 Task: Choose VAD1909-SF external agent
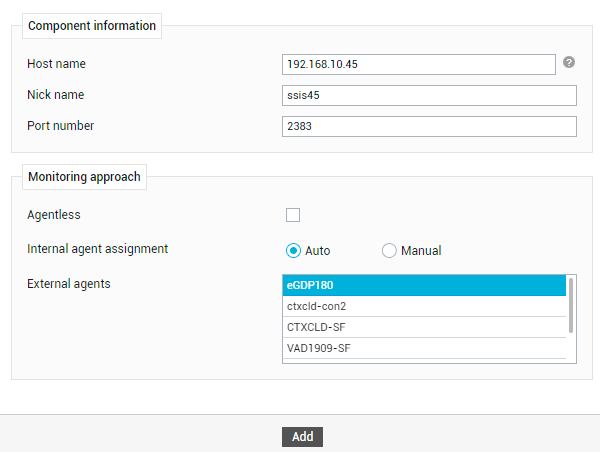click(424, 348)
